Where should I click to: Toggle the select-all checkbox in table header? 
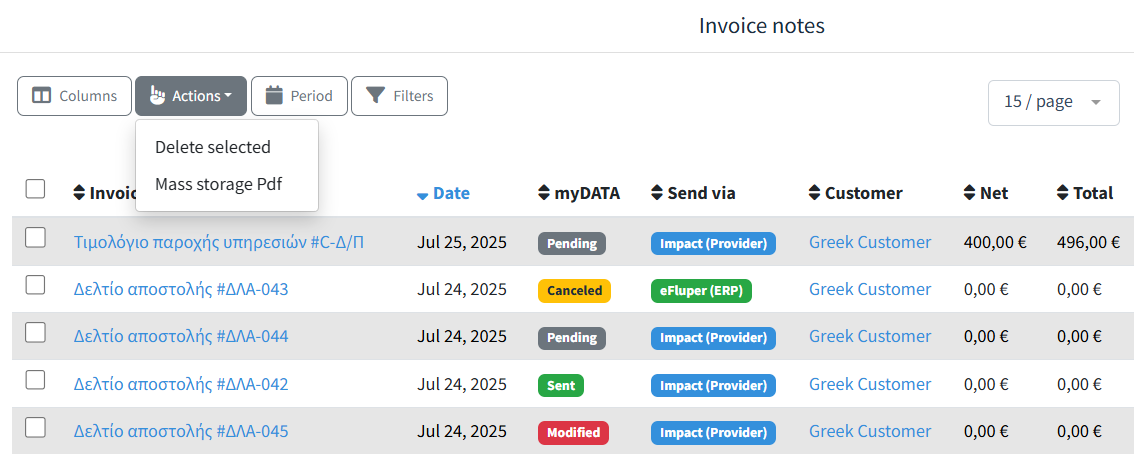(x=35, y=189)
